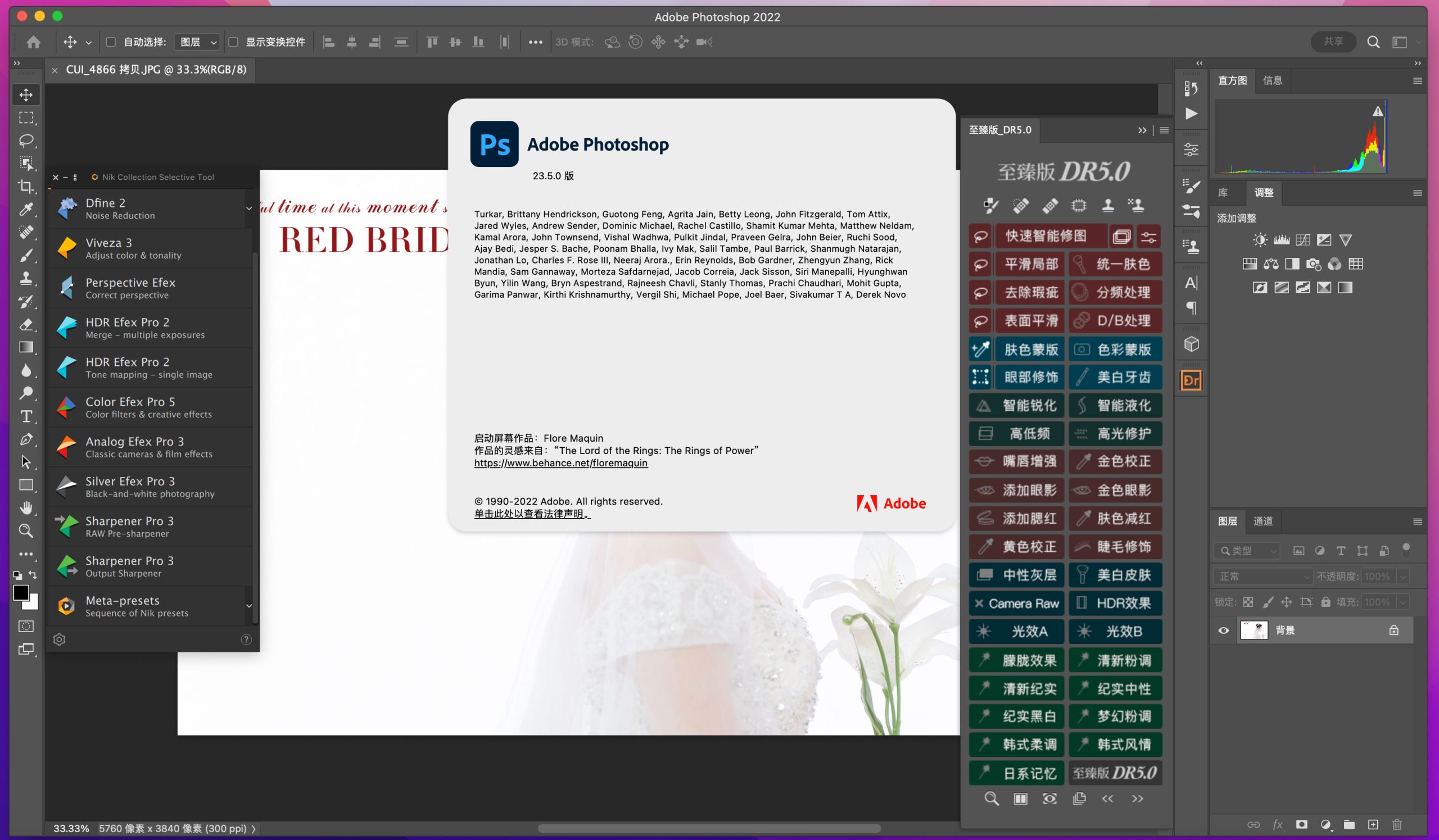1439x840 pixels.
Task: Select the Eraser tool
Action: 26,325
